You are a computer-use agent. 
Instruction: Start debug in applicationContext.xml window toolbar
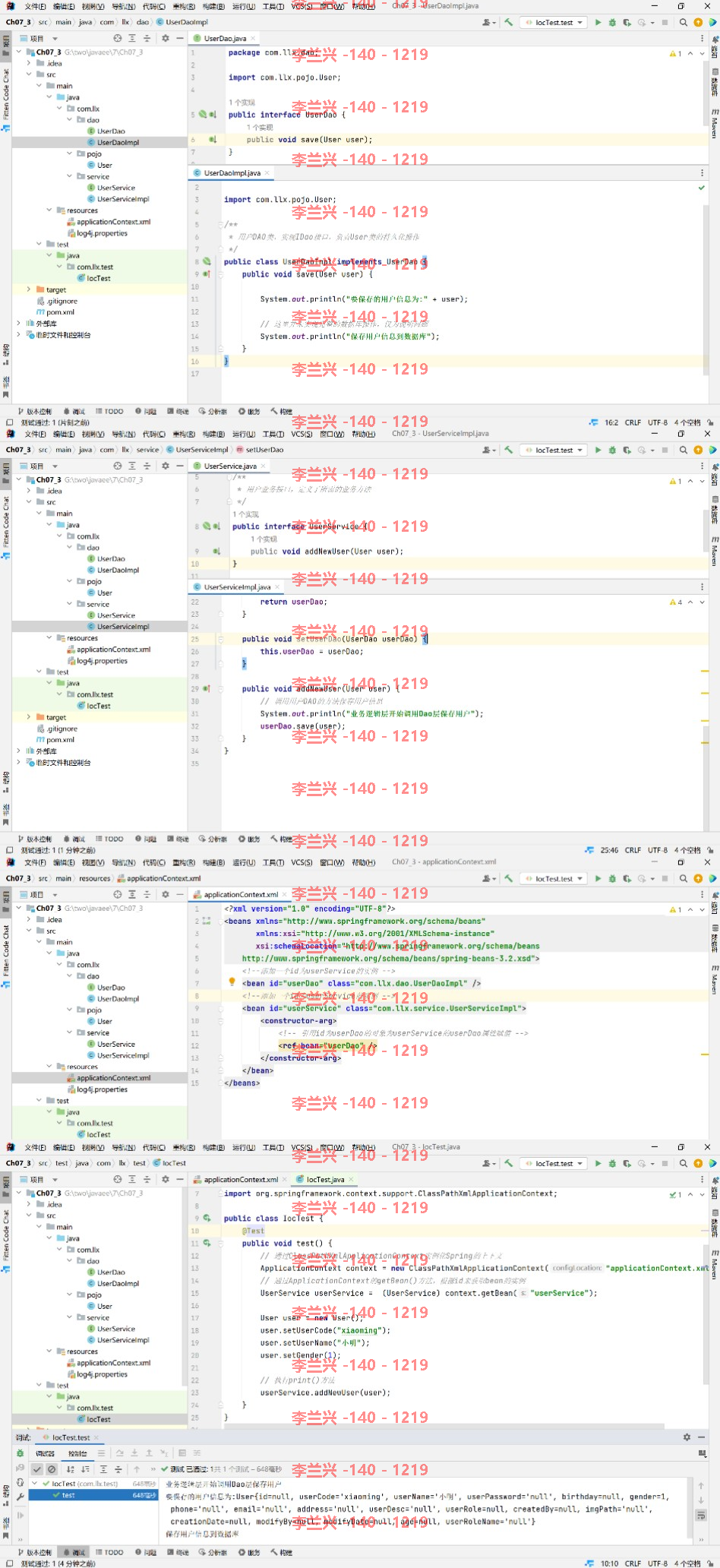(x=612, y=878)
